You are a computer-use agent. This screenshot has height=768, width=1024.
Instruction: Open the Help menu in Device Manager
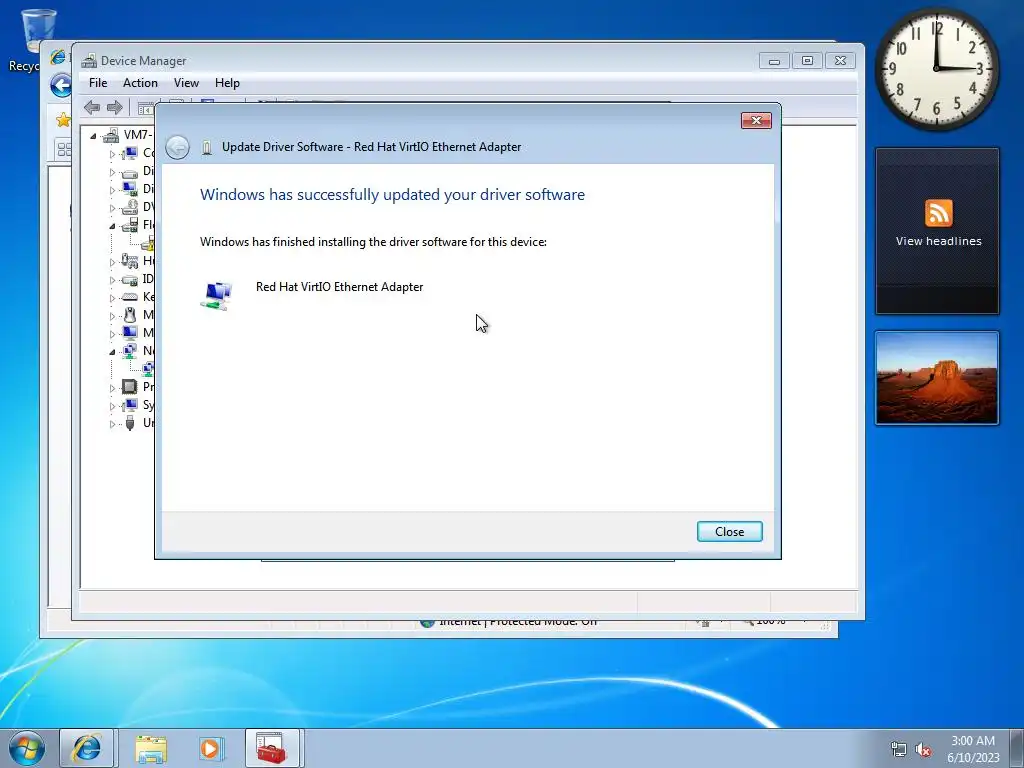point(227,83)
